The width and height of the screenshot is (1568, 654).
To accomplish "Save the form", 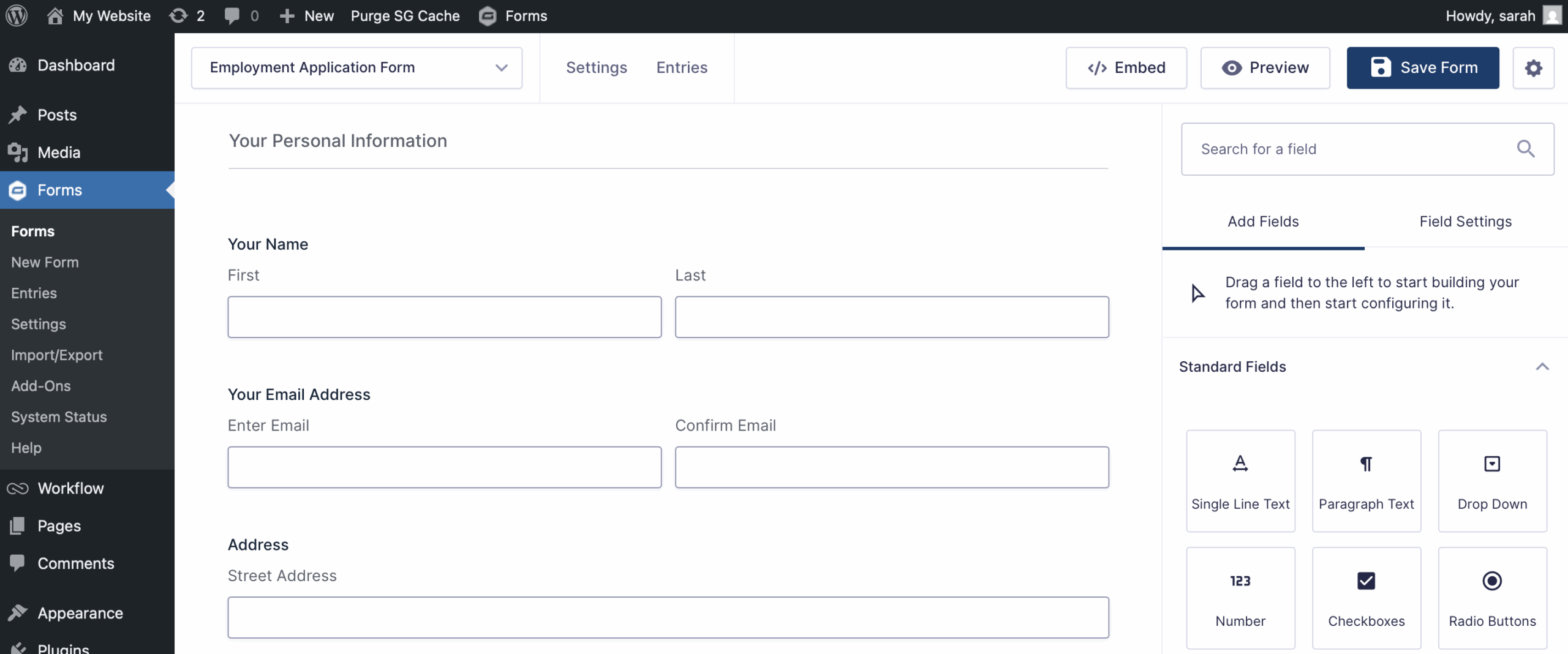I will tap(1422, 67).
